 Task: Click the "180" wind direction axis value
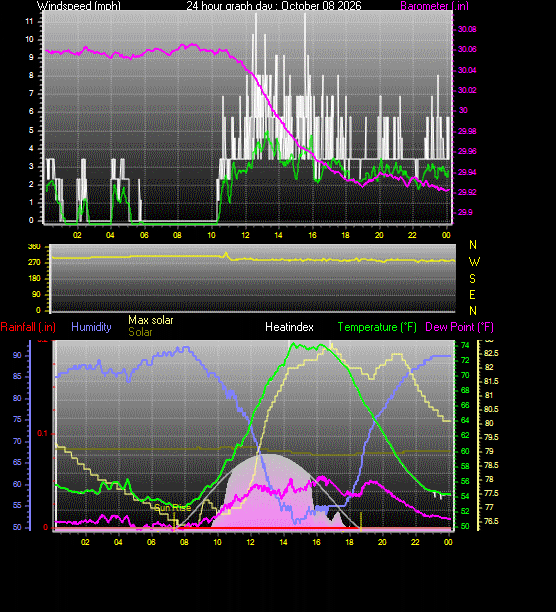tap(34, 278)
